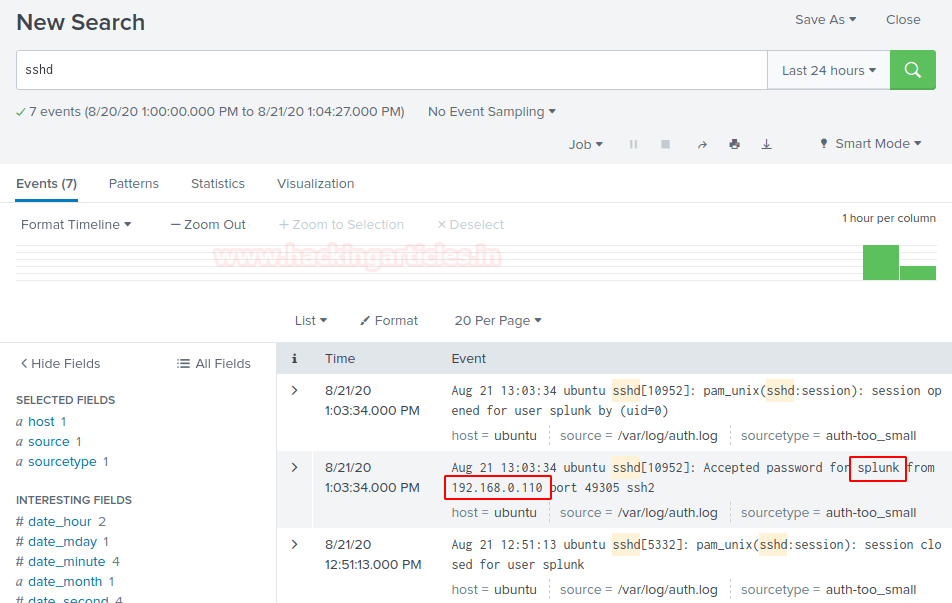Expand the No Event Sampling menu
This screenshot has height=603, width=952.
pos(491,112)
